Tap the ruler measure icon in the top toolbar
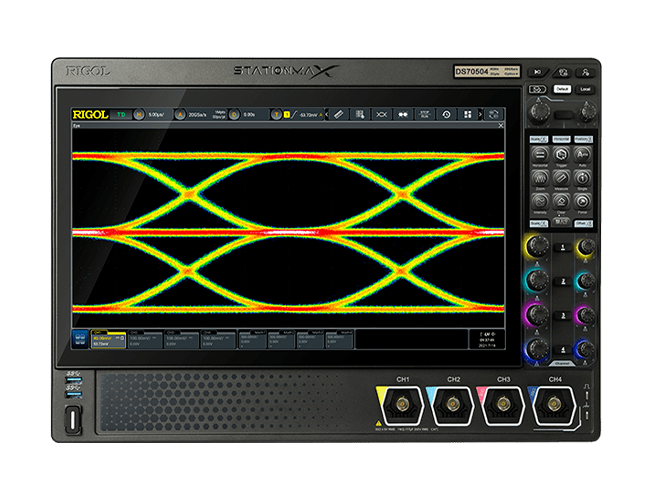Image resolution: width=652 pixels, height=500 pixels. pos(339,114)
